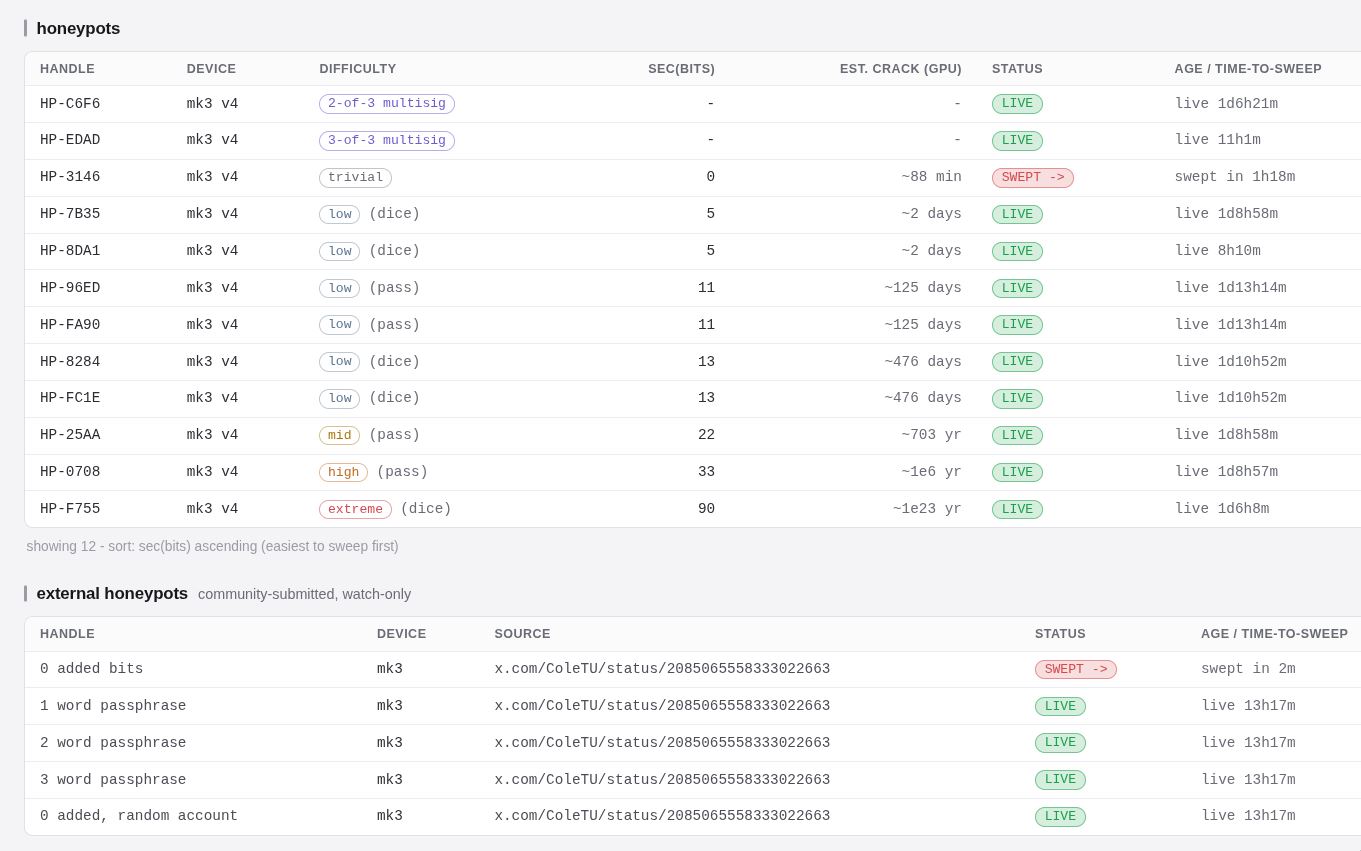Click the "trivial" difficulty badge

tap(355, 178)
